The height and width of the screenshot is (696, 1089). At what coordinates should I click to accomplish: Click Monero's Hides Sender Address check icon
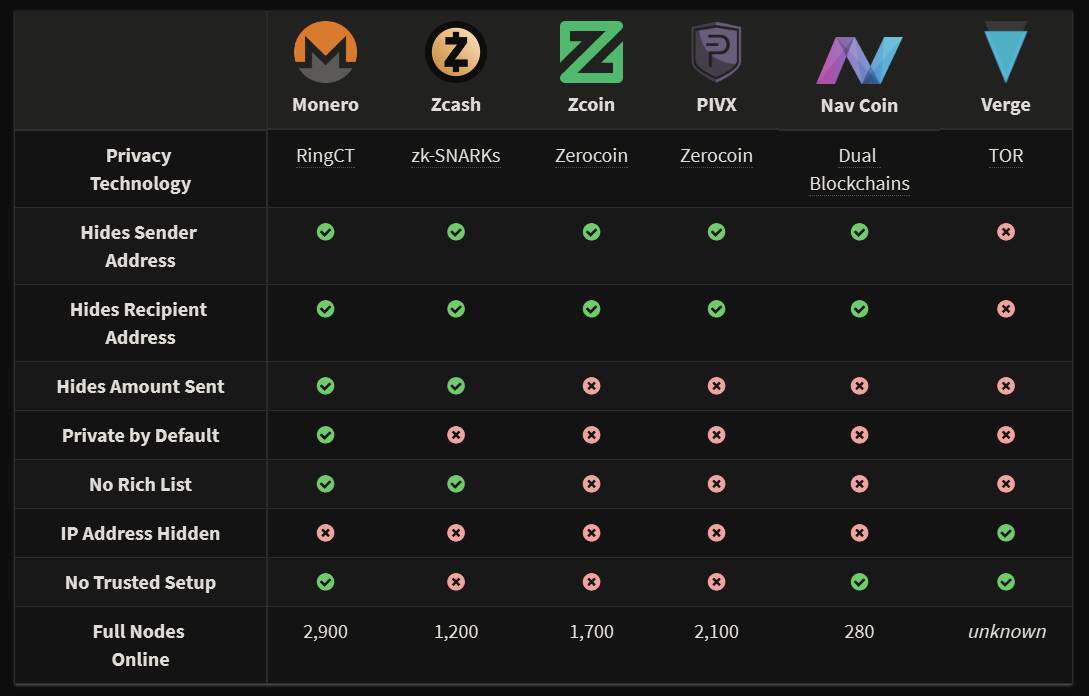pos(325,232)
